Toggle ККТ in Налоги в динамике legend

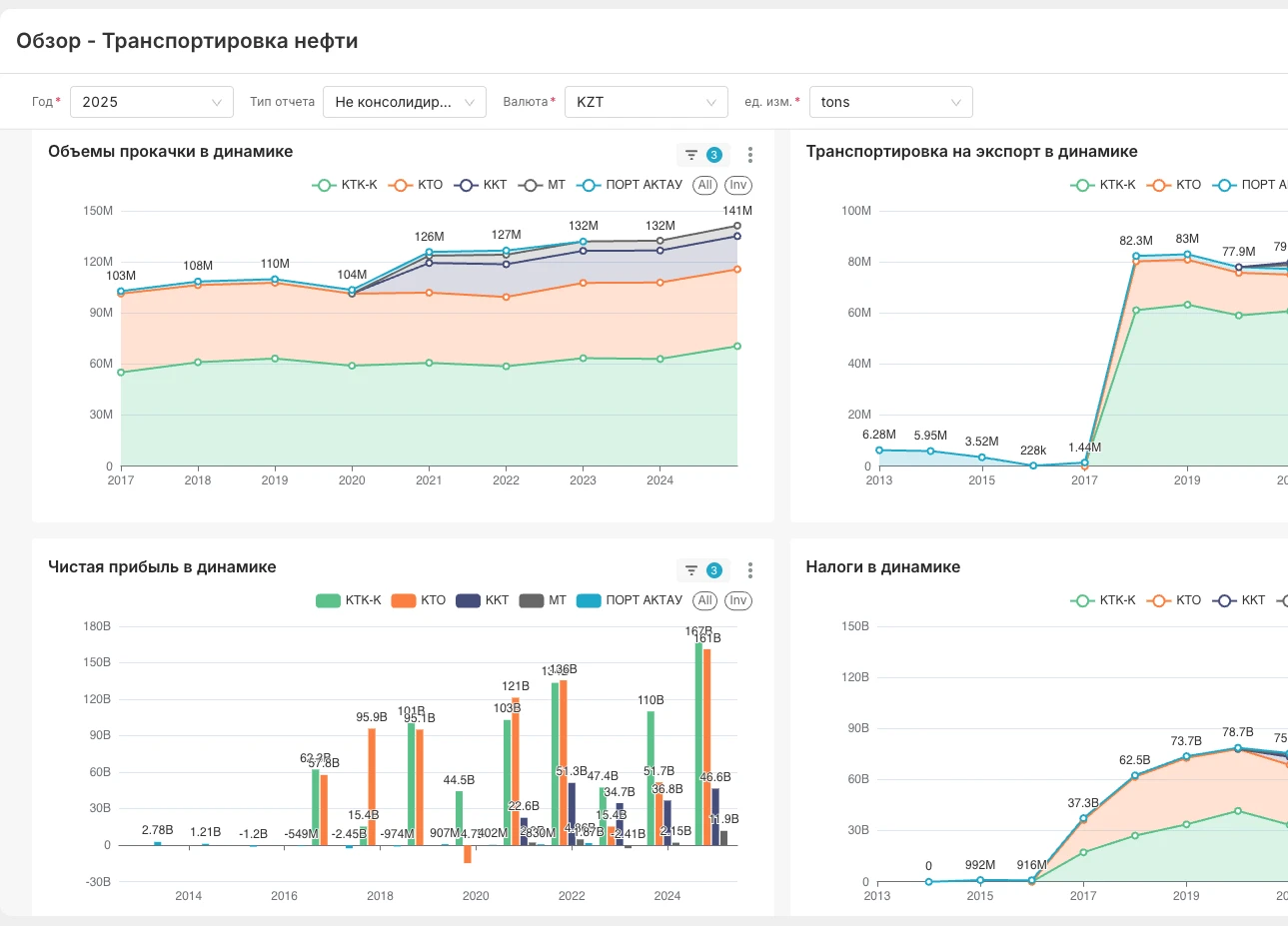(1239, 600)
